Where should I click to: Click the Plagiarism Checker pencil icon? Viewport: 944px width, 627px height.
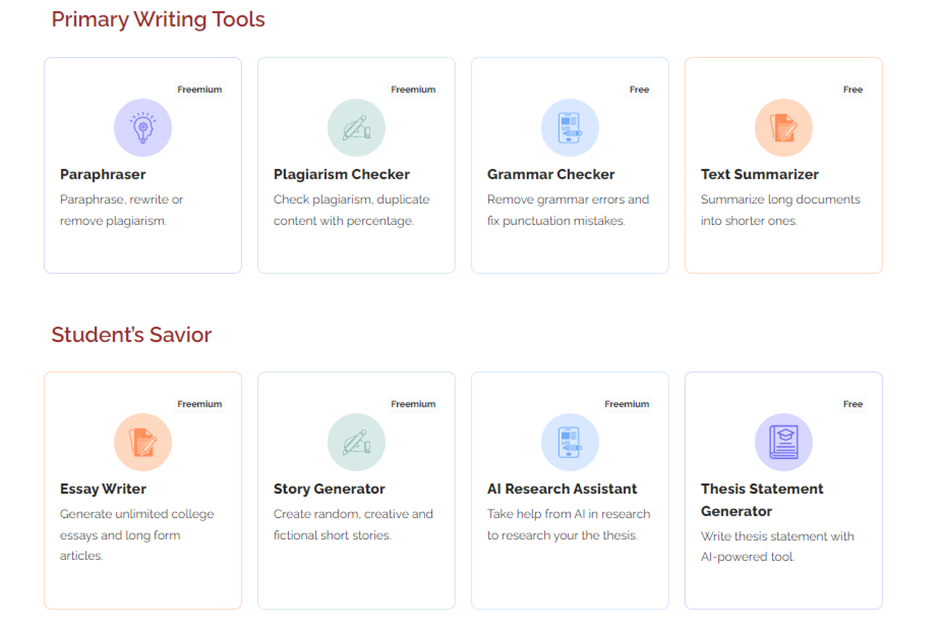point(356,128)
